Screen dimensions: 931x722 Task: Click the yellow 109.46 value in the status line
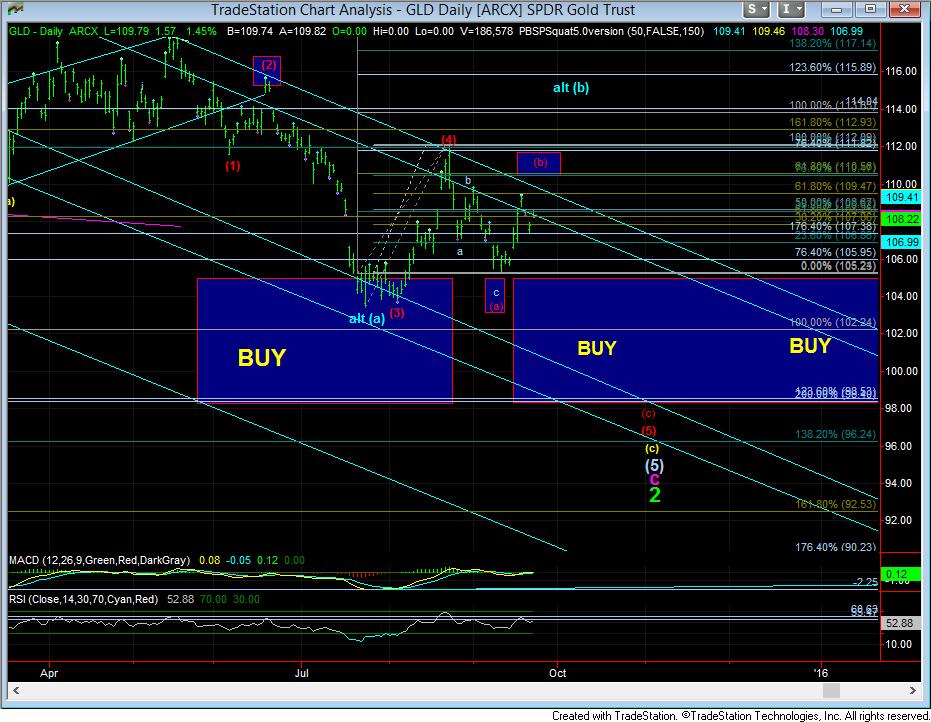(x=768, y=31)
